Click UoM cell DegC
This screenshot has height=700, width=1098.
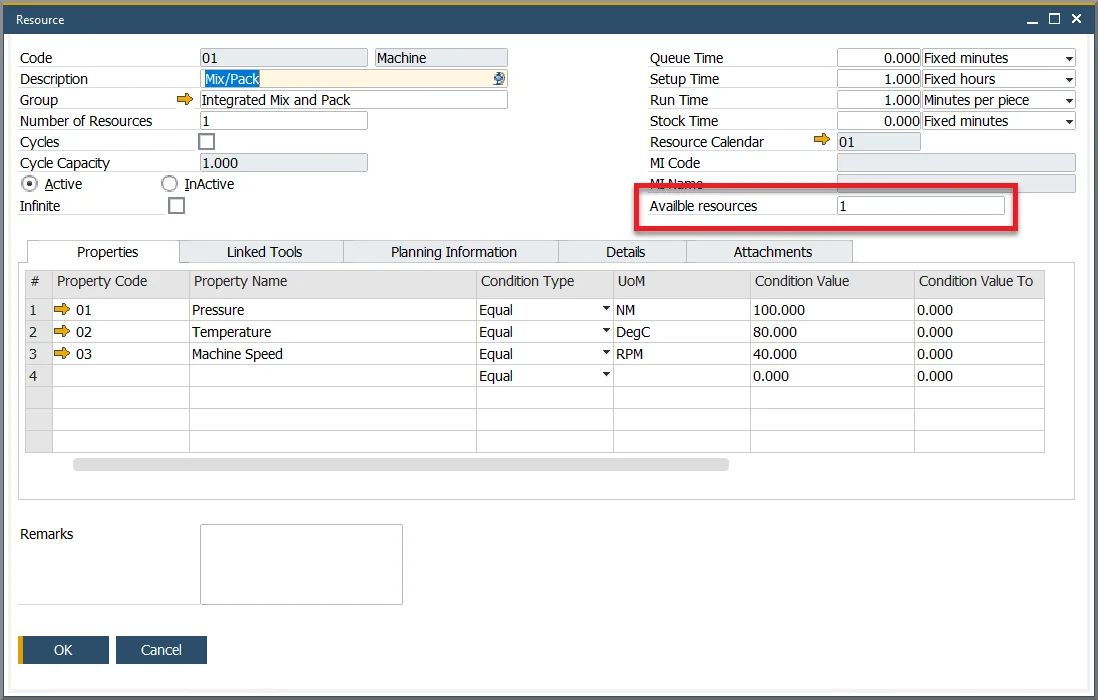coord(681,332)
